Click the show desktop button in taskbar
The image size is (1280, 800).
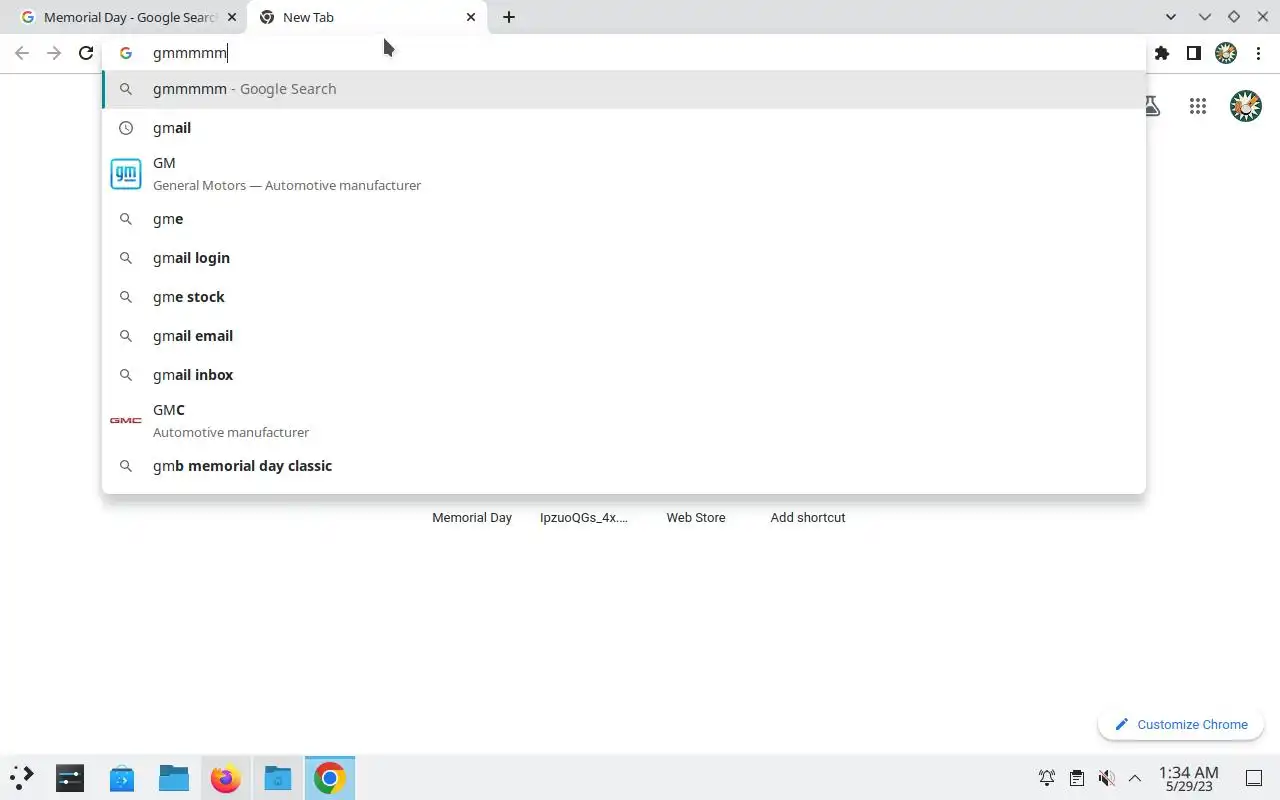point(1254,778)
